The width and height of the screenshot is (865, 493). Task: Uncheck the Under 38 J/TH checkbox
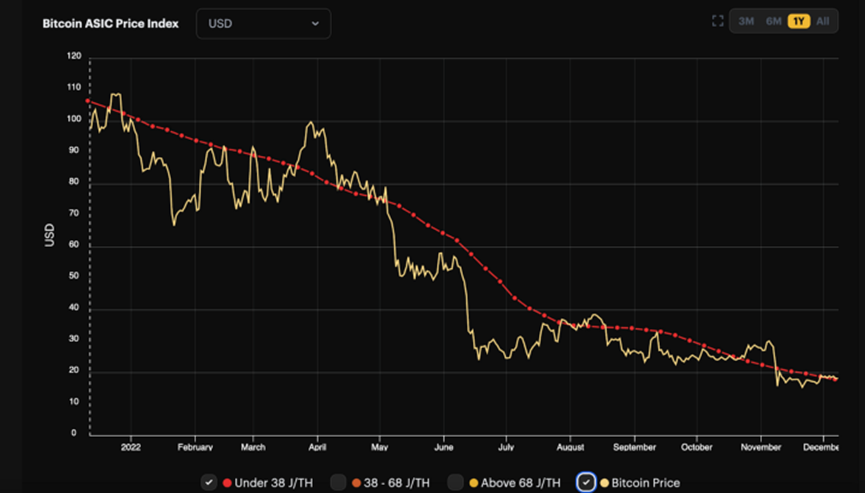(208, 483)
